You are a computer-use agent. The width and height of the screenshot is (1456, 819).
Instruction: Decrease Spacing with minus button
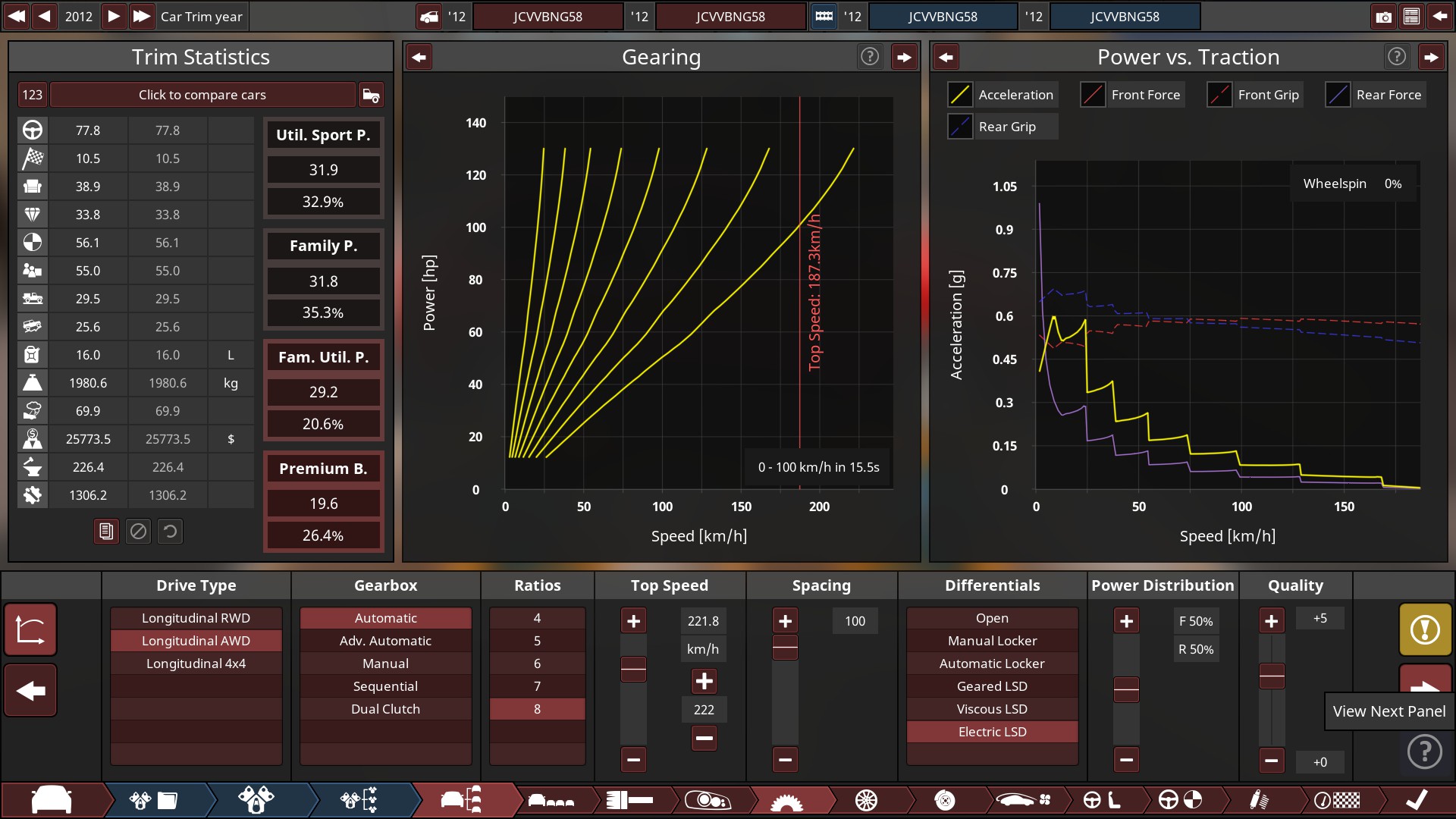click(x=785, y=759)
